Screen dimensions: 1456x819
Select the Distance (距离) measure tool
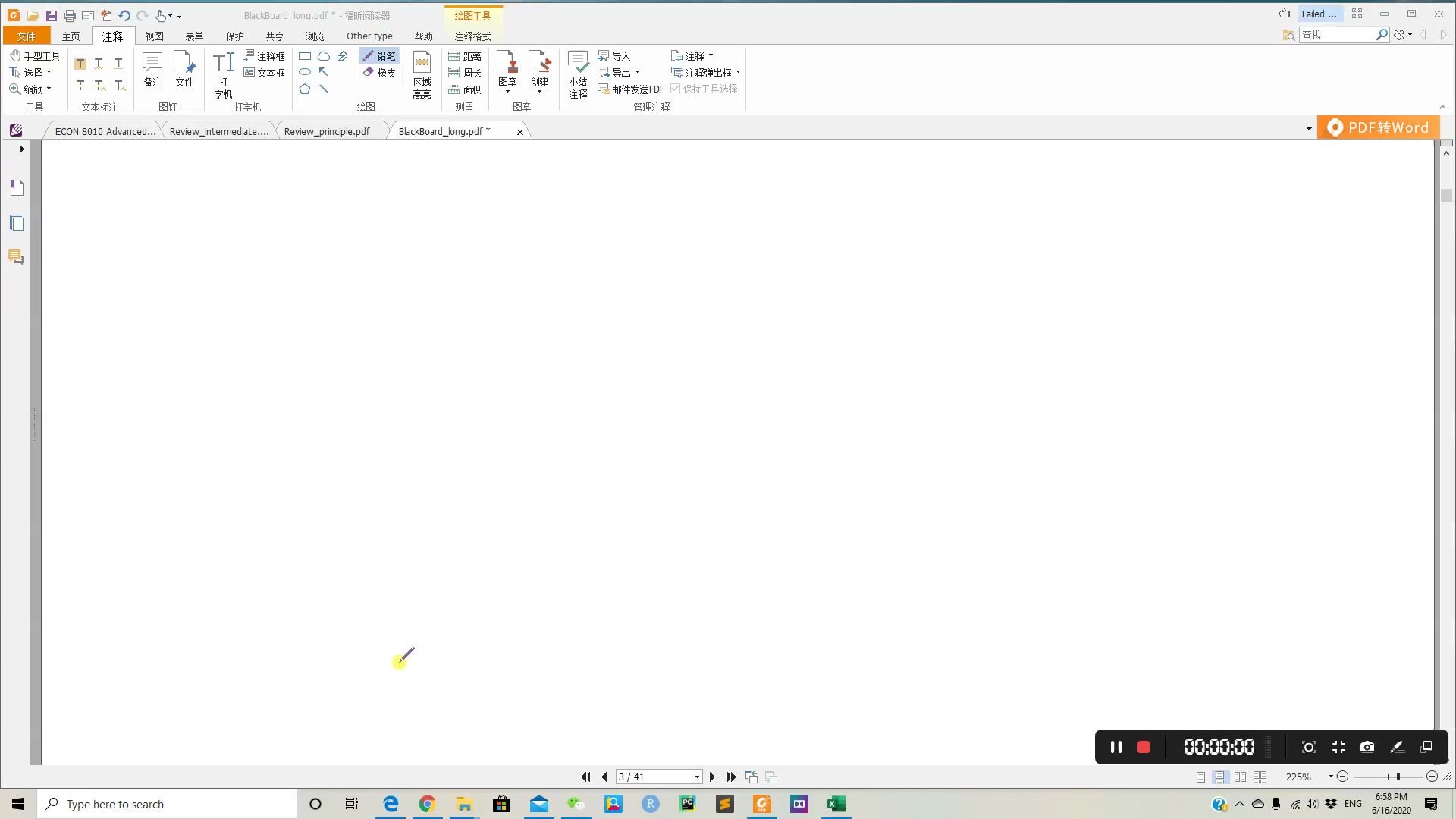(x=464, y=56)
